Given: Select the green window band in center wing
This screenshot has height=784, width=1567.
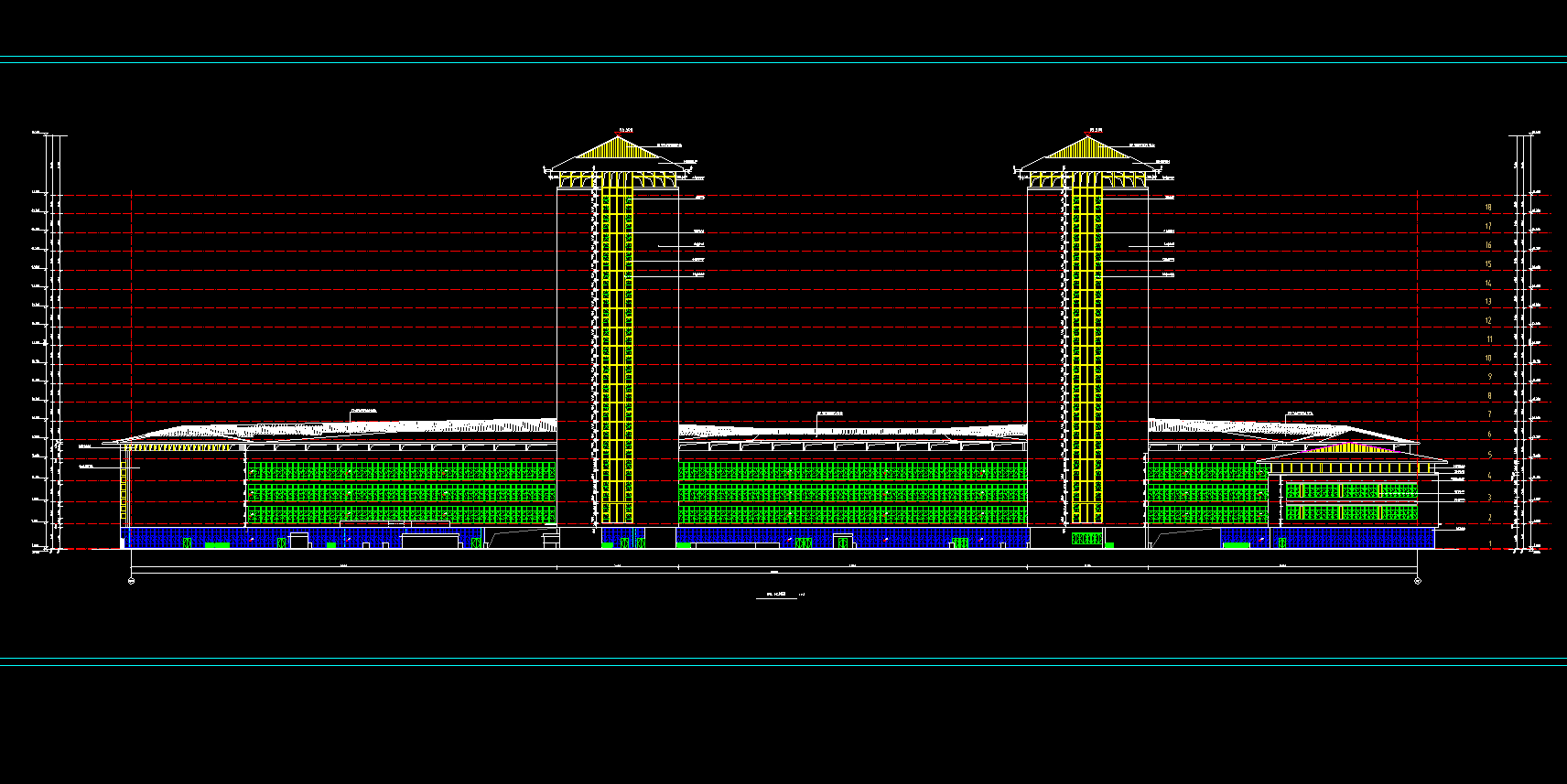Looking at the screenshot, I should [x=852, y=493].
